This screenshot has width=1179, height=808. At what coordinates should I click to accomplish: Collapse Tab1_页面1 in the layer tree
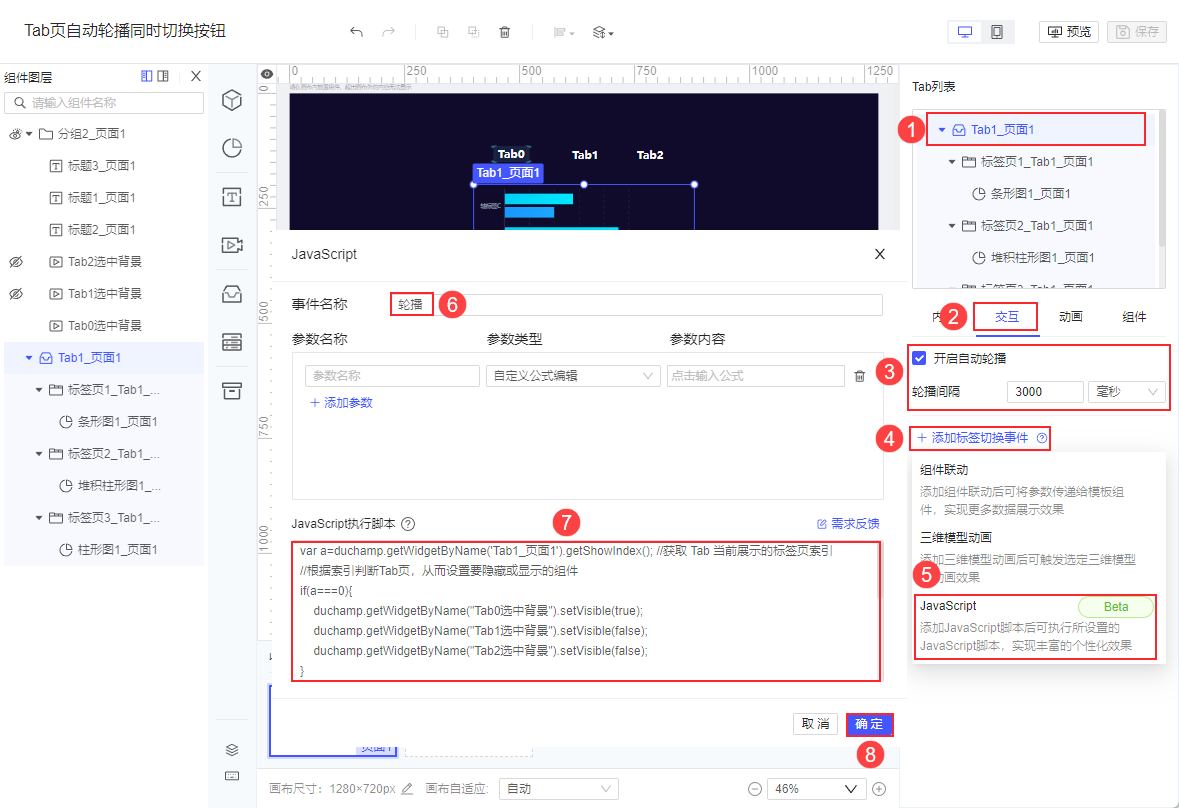coord(29,358)
